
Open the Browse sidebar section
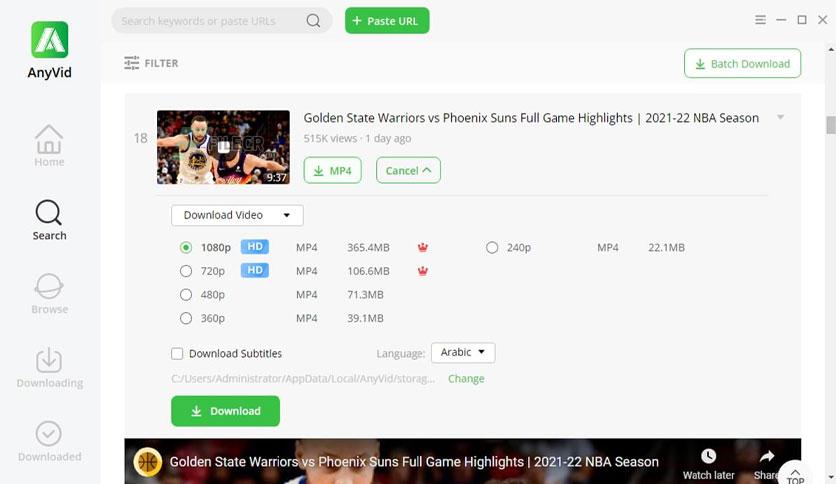tap(49, 293)
